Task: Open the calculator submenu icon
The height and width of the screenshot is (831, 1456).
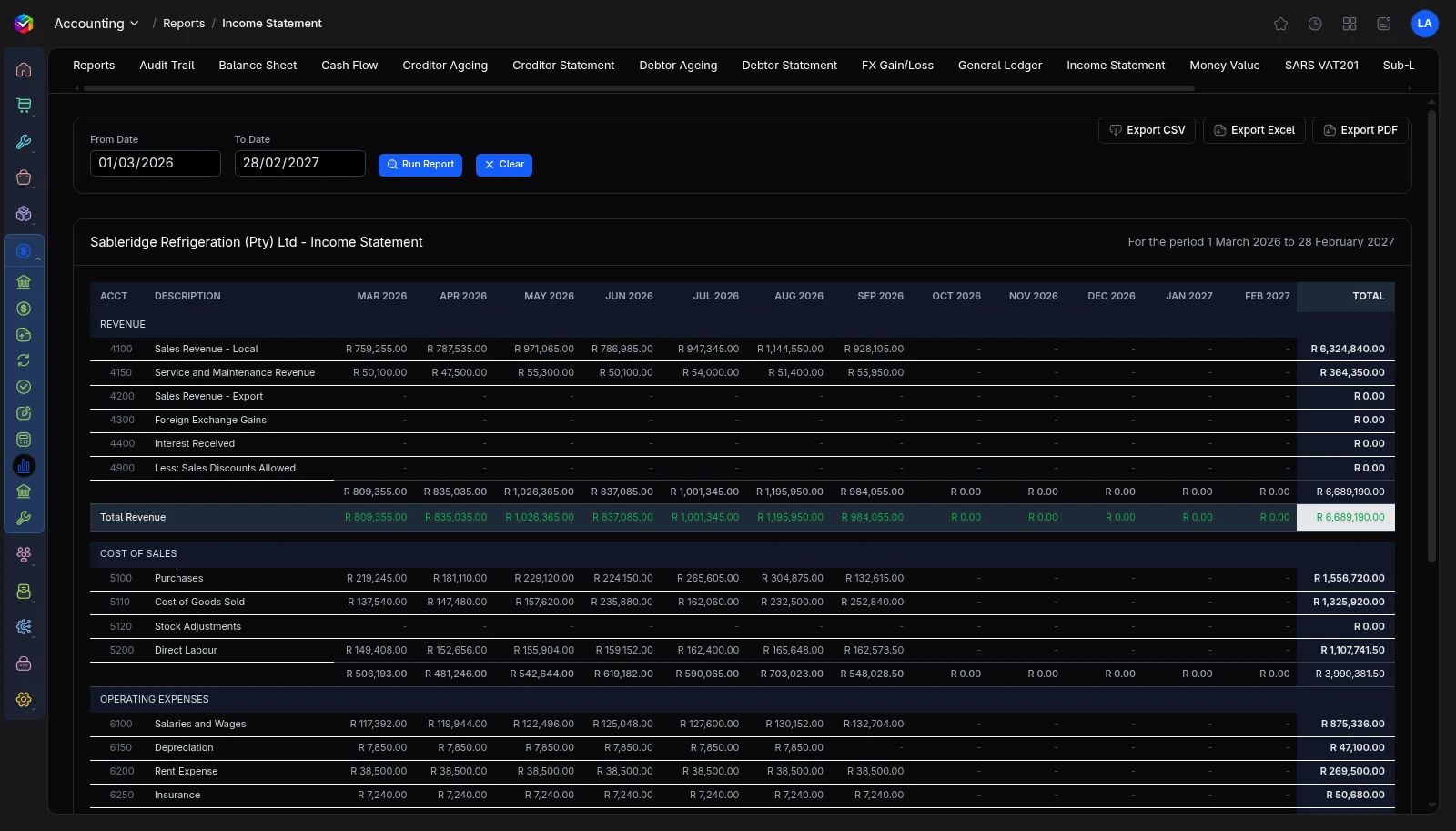Action: pyautogui.click(x=24, y=440)
